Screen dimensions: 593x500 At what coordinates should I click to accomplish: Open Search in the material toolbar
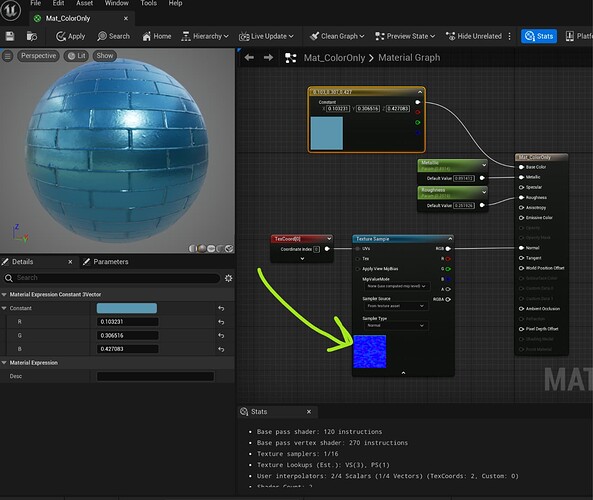pyautogui.click(x=113, y=36)
